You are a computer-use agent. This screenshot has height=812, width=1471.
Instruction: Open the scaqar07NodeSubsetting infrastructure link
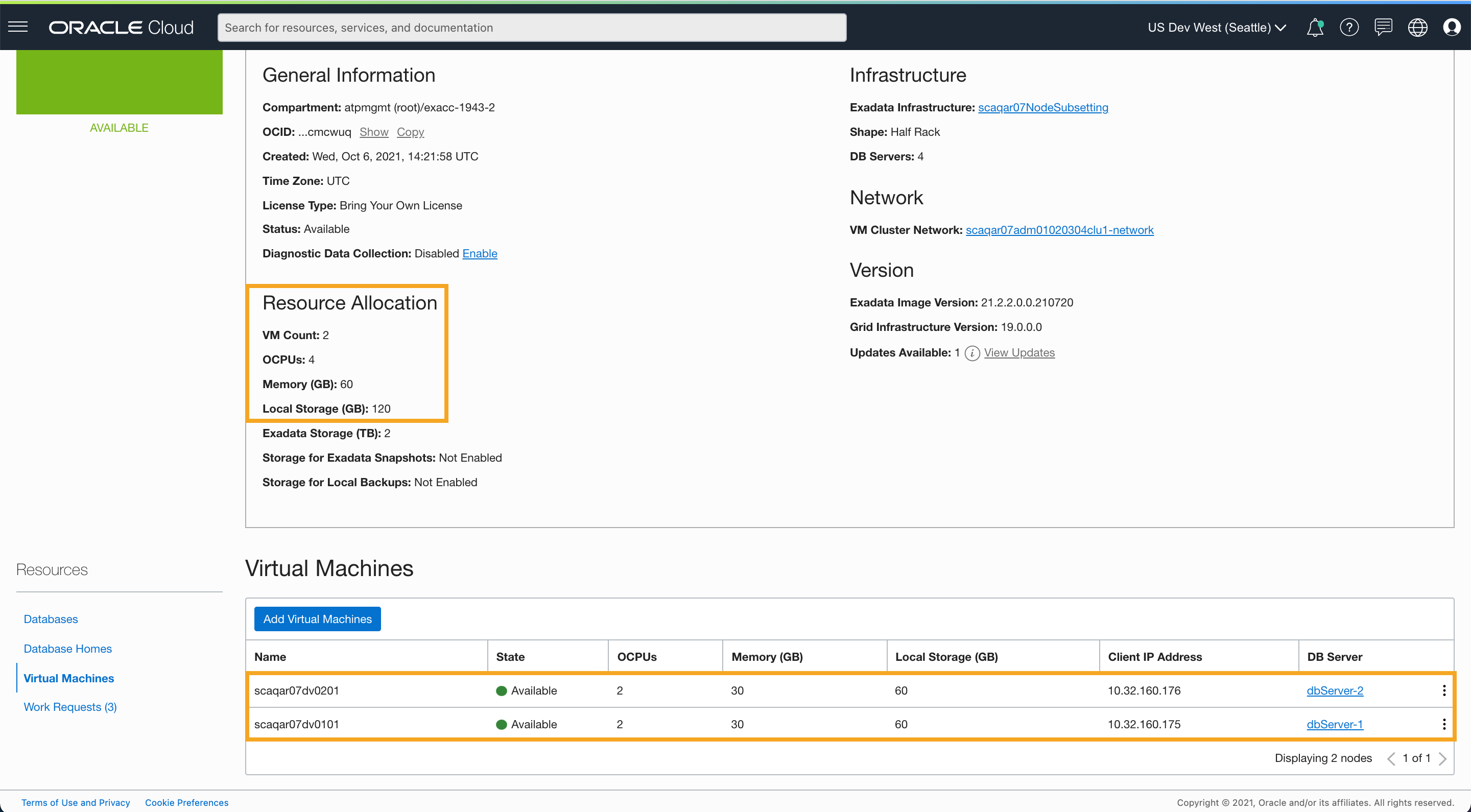click(x=1042, y=107)
